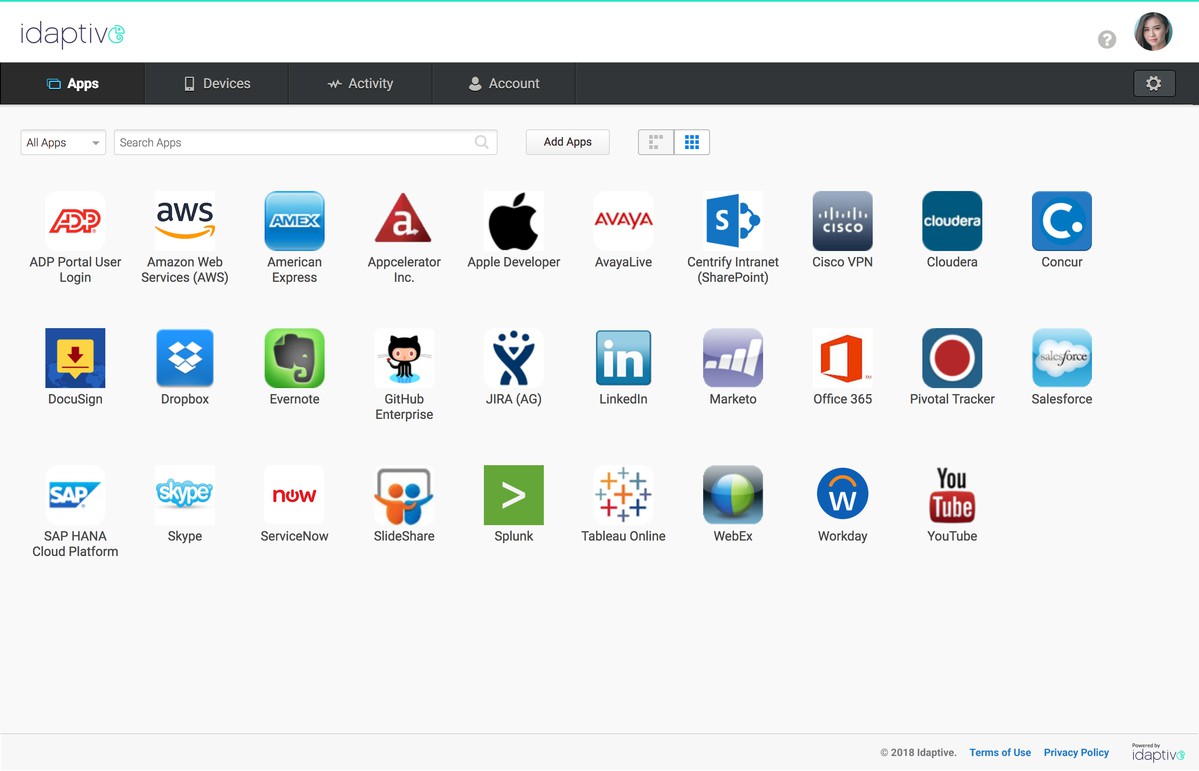The width and height of the screenshot is (1199, 771).
Task: Open GitHub Enterprise app
Action: coord(404,358)
